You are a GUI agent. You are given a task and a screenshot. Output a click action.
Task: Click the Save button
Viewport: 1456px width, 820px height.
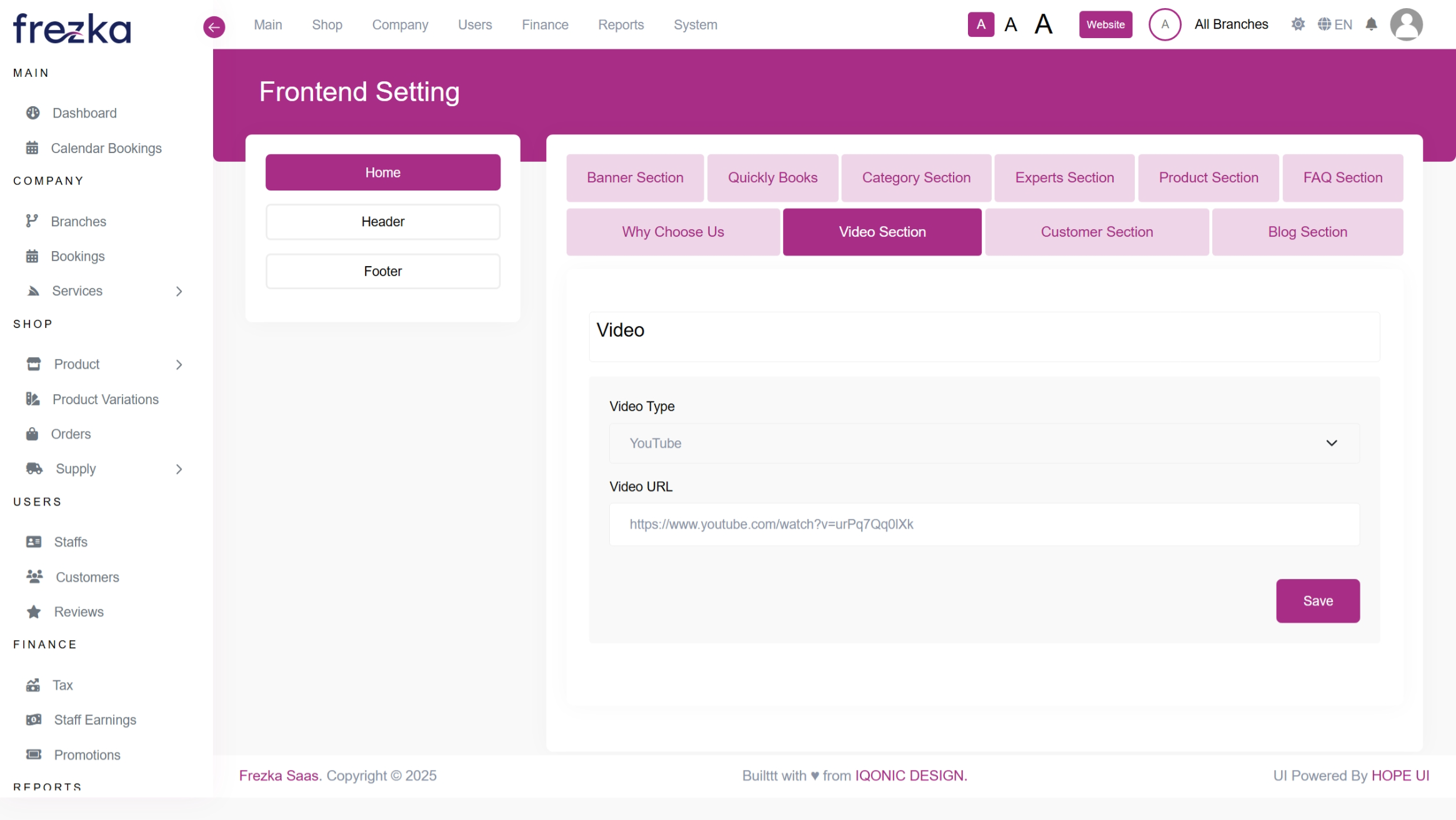point(1317,601)
